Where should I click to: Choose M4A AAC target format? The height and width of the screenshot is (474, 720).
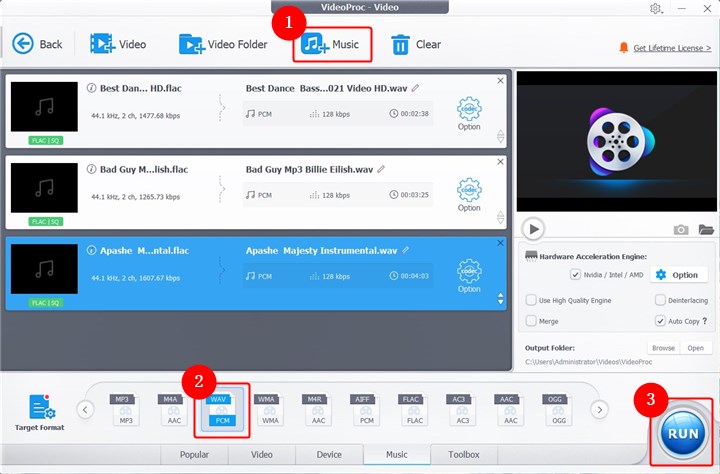coord(174,409)
